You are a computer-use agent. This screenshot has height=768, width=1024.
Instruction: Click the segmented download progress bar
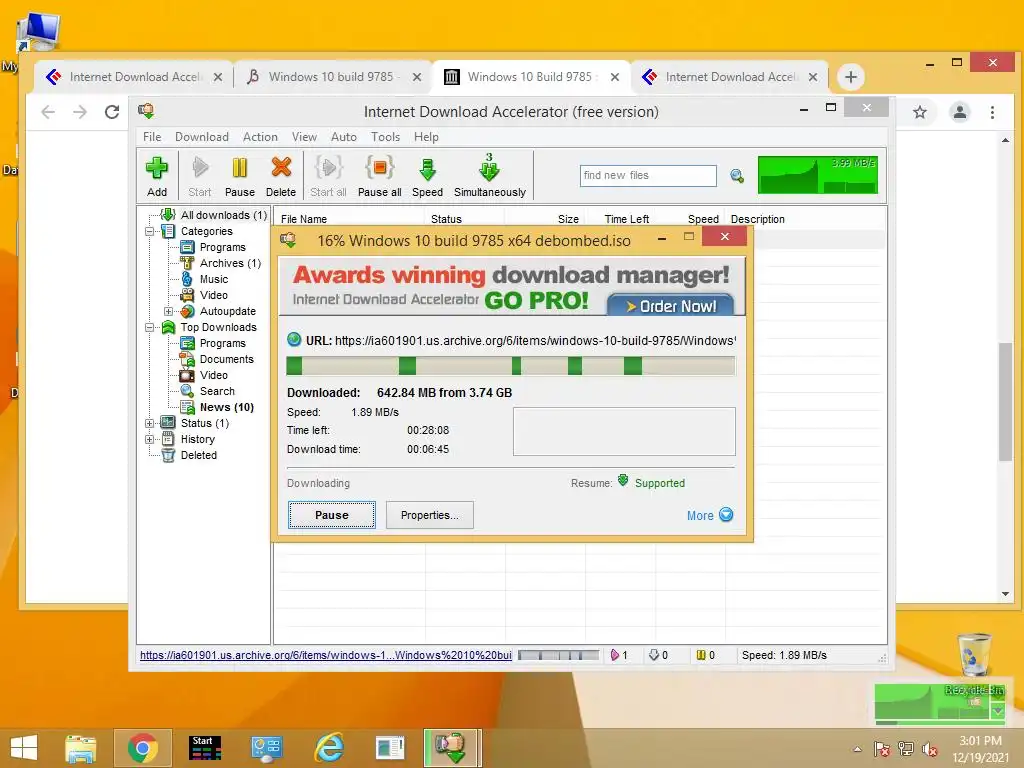(511, 366)
